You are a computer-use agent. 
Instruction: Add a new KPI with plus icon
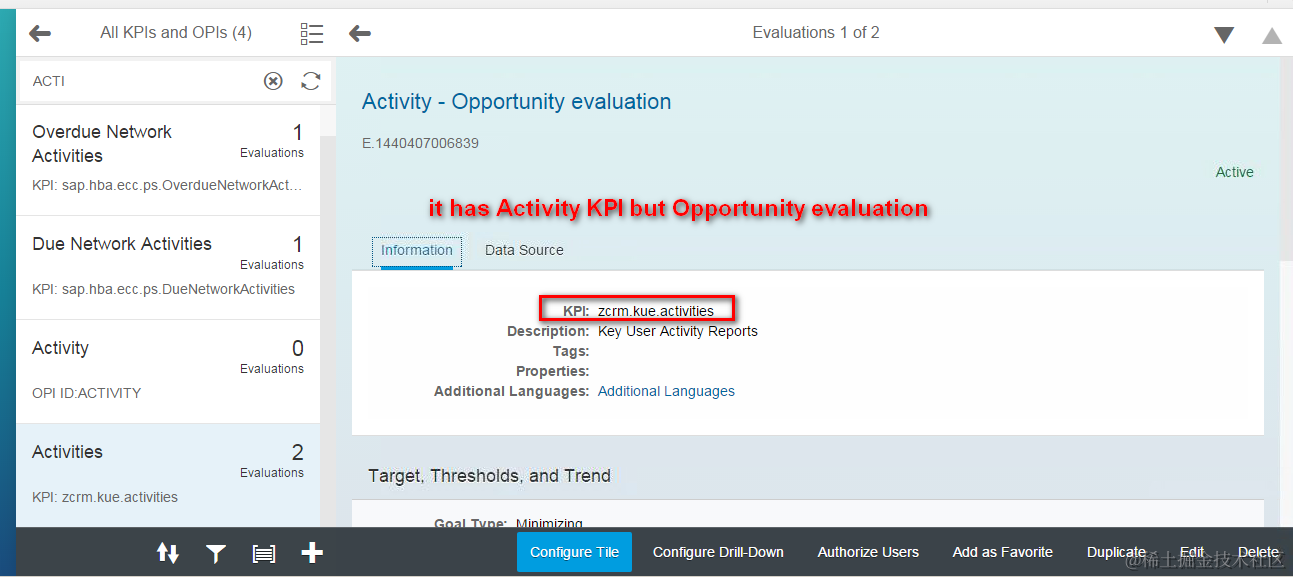[x=312, y=552]
